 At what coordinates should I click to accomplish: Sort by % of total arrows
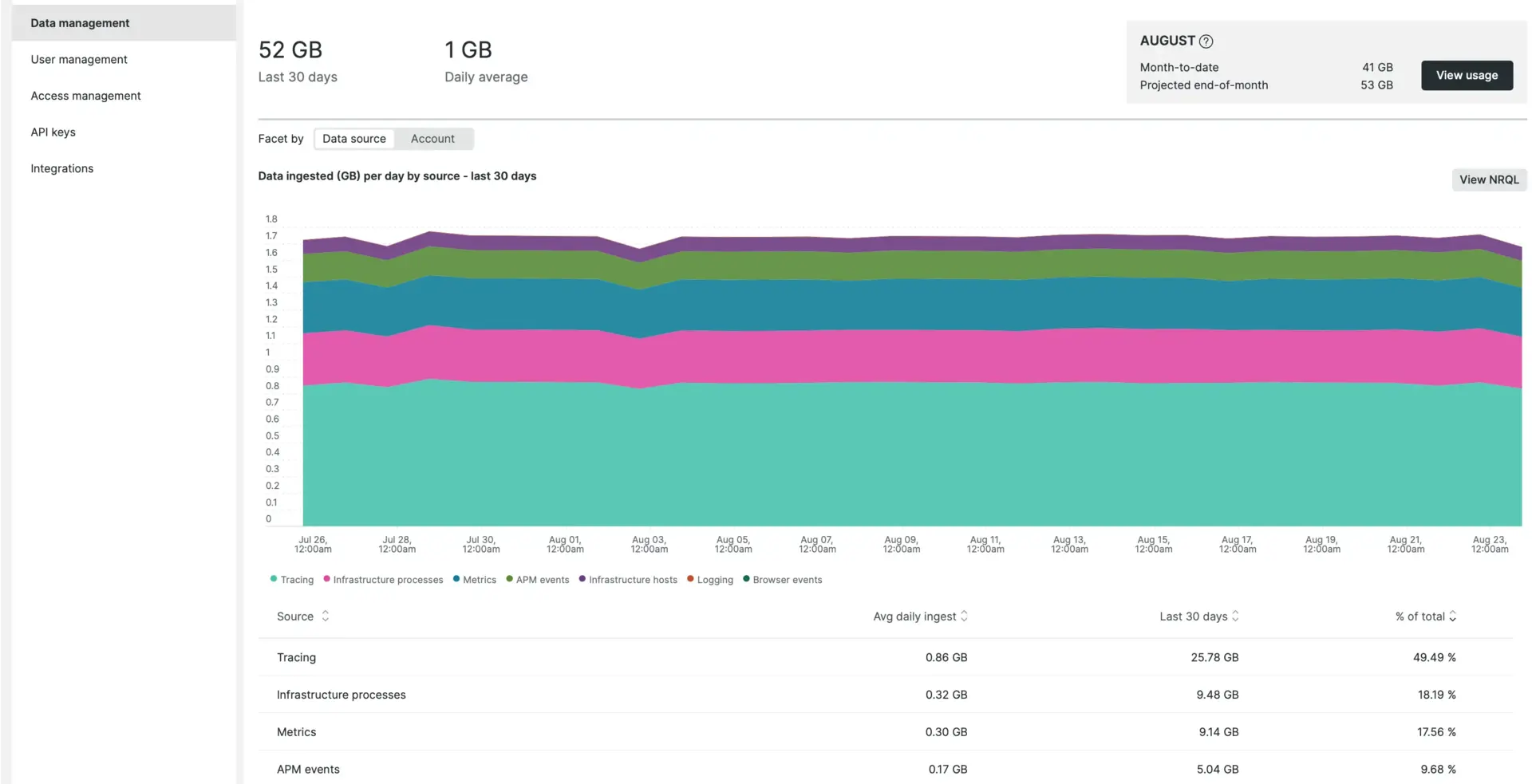(x=1452, y=616)
